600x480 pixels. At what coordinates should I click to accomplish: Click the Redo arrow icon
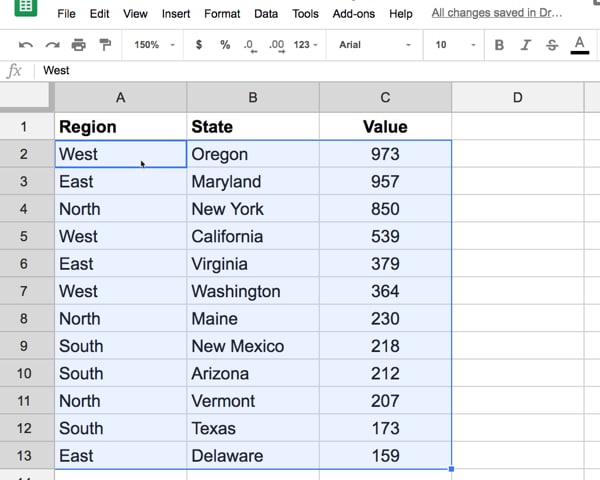pos(52,45)
